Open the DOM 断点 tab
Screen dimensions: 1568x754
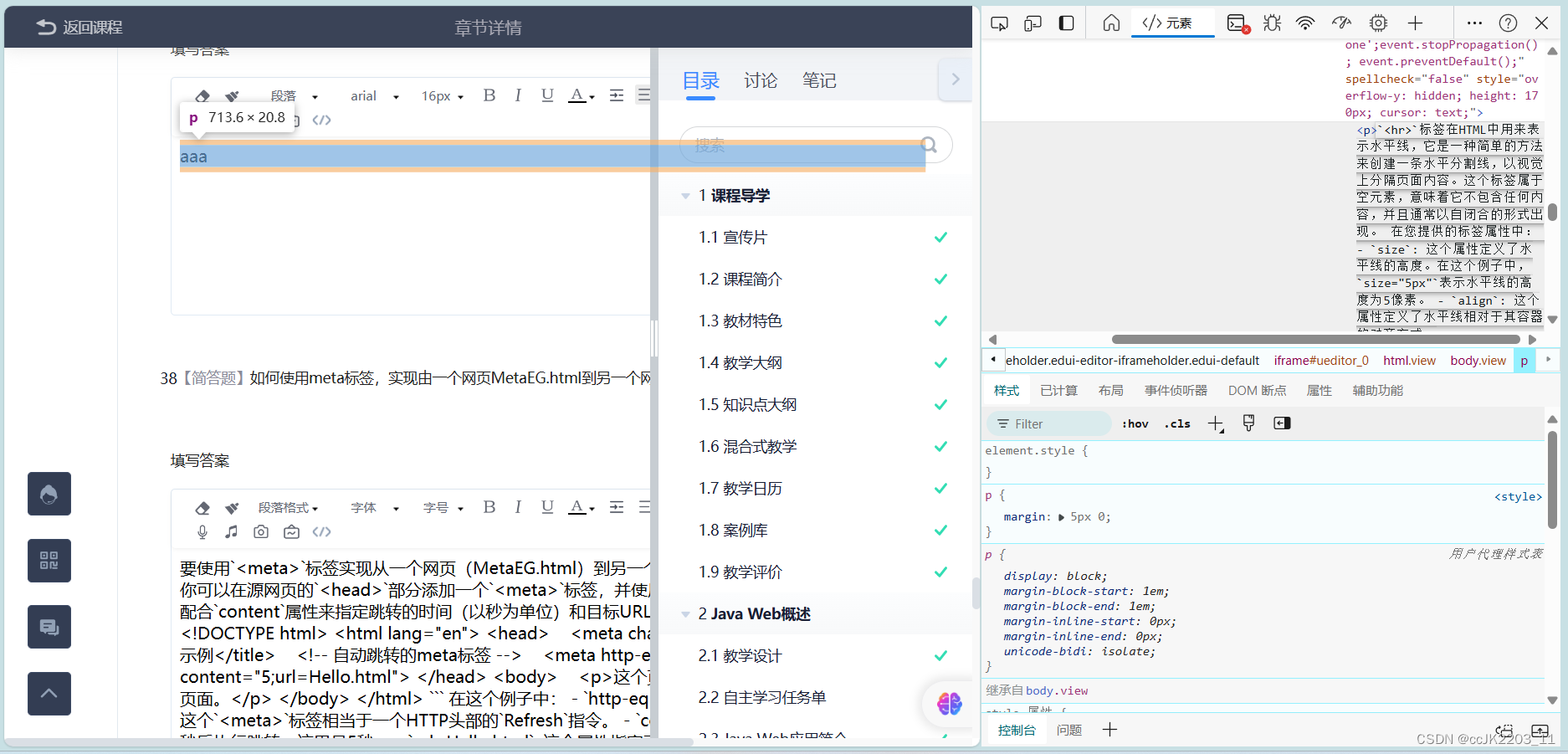[x=1257, y=391]
